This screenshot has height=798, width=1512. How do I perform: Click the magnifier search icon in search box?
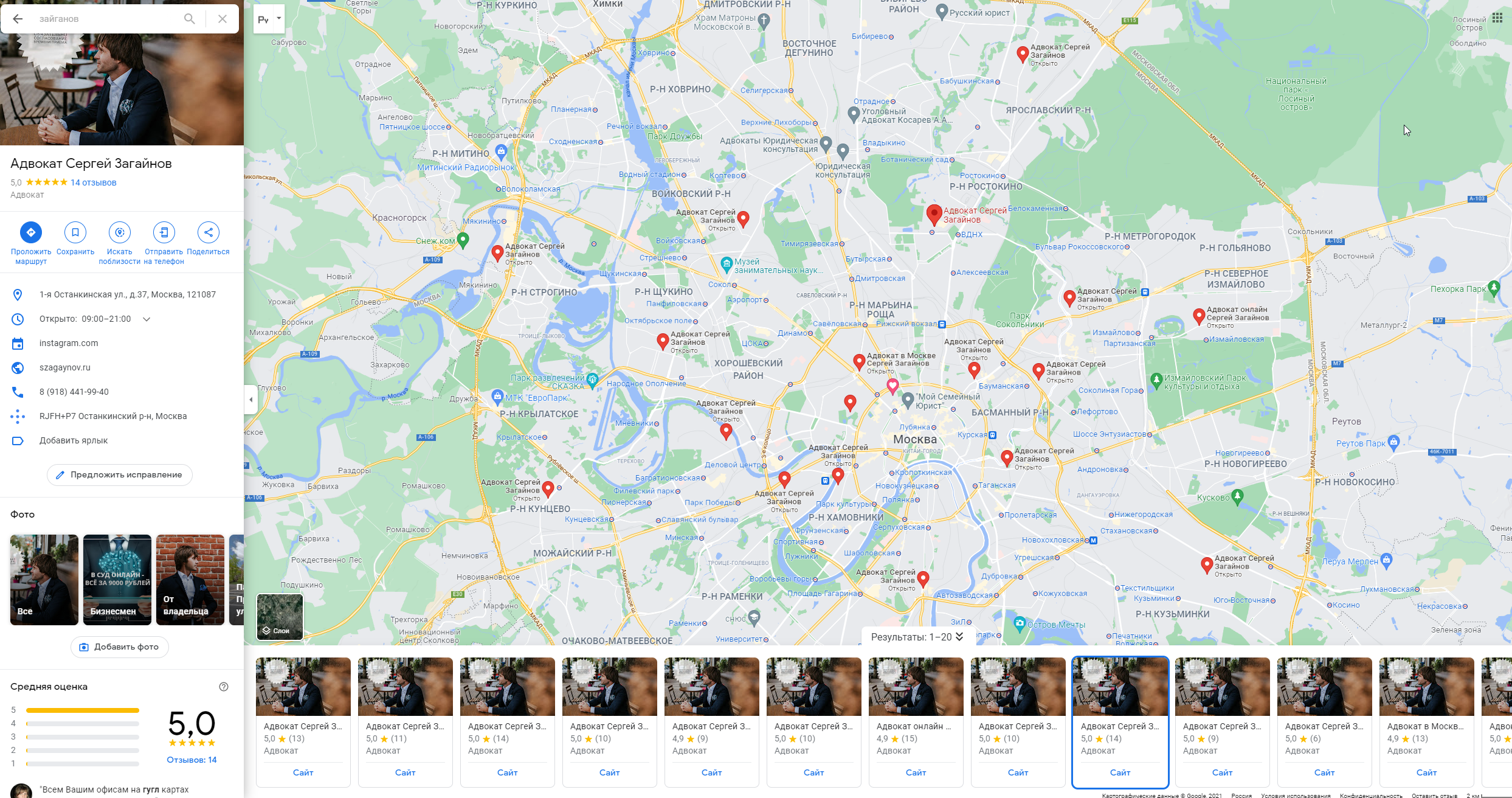coord(190,19)
